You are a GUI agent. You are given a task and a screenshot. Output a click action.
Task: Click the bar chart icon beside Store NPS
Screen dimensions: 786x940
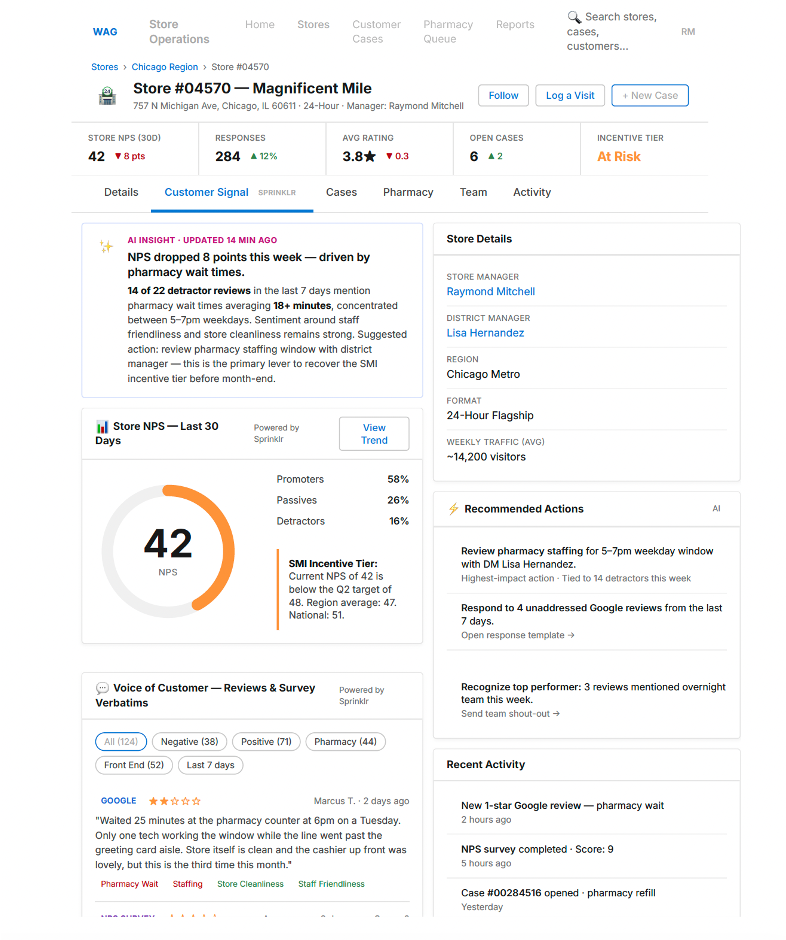102,427
